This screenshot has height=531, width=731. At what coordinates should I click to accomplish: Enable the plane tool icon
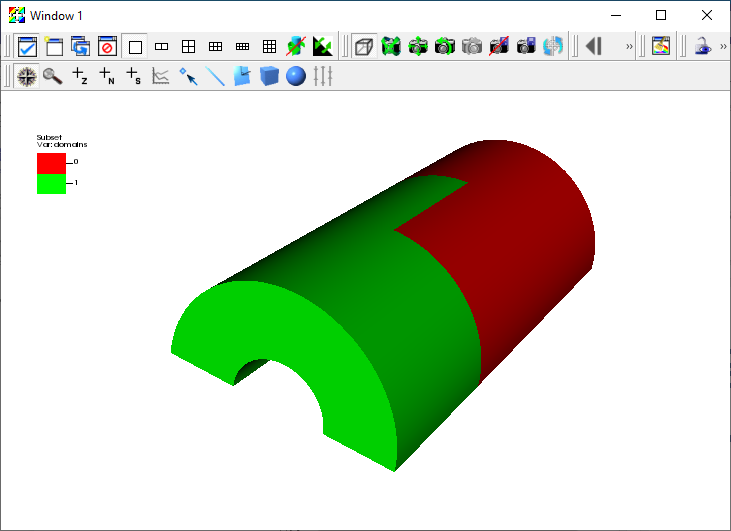(x=242, y=76)
